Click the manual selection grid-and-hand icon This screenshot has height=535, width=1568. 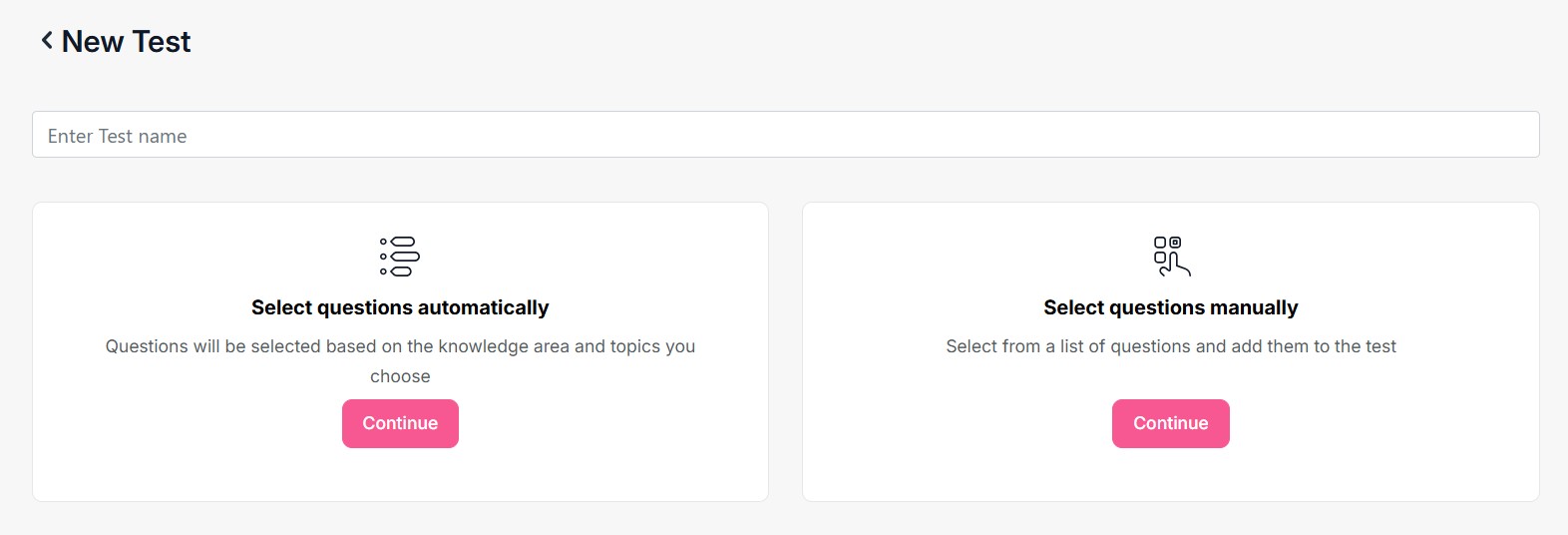click(1171, 257)
